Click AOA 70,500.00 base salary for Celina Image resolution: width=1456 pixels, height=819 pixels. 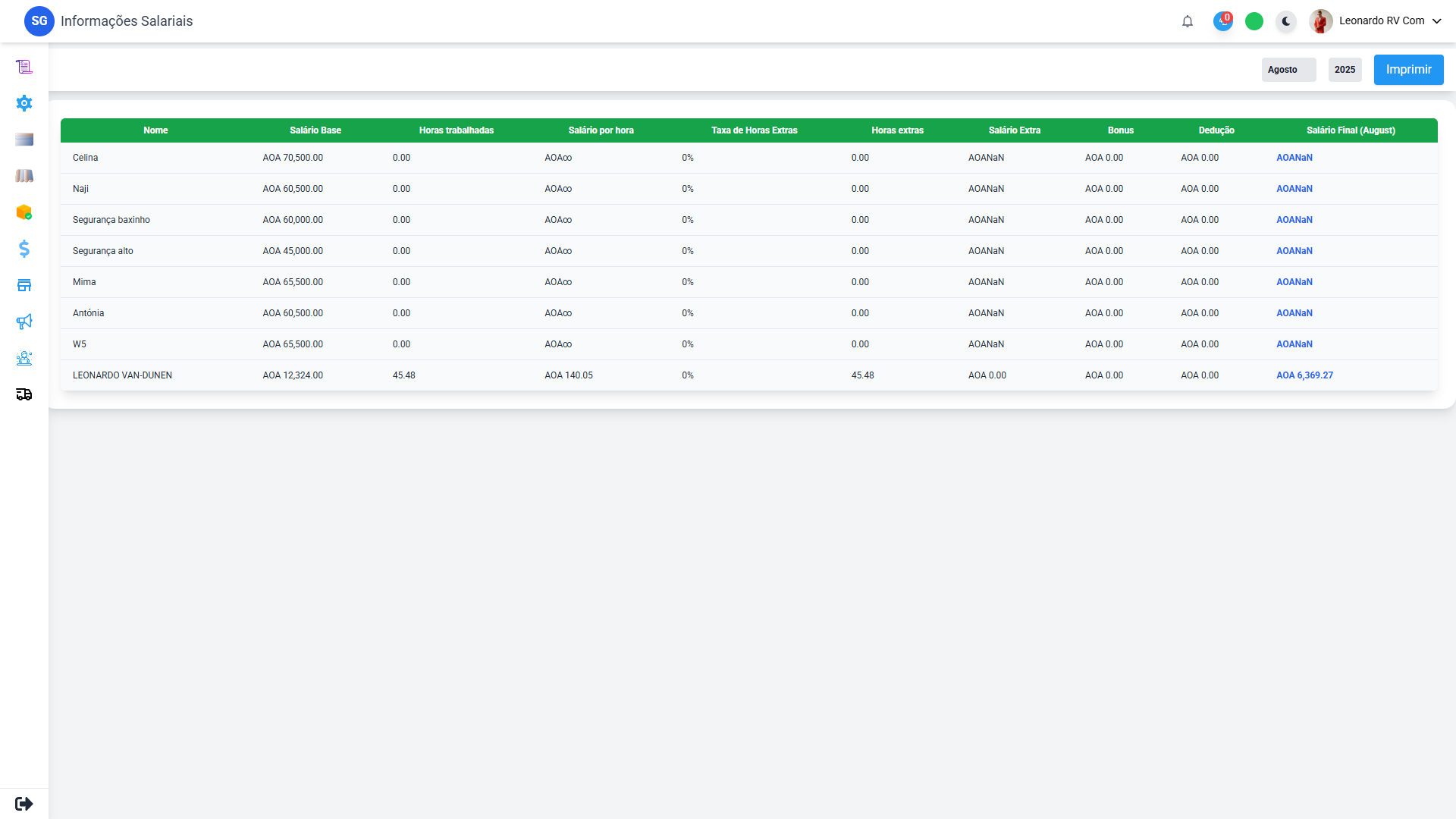pos(293,158)
